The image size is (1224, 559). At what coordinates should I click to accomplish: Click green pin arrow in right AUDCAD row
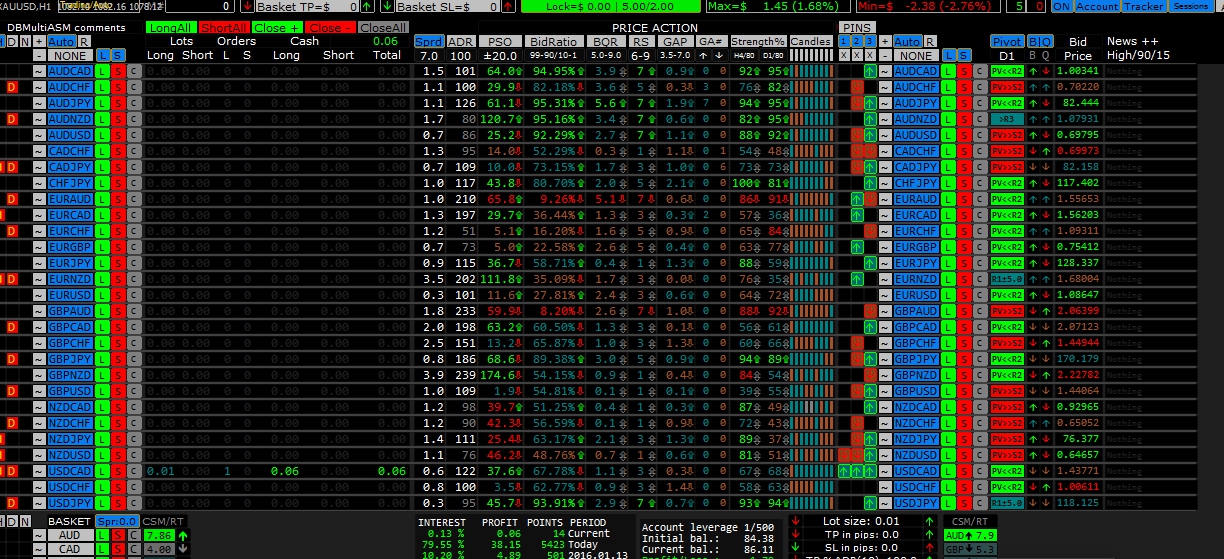869,71
